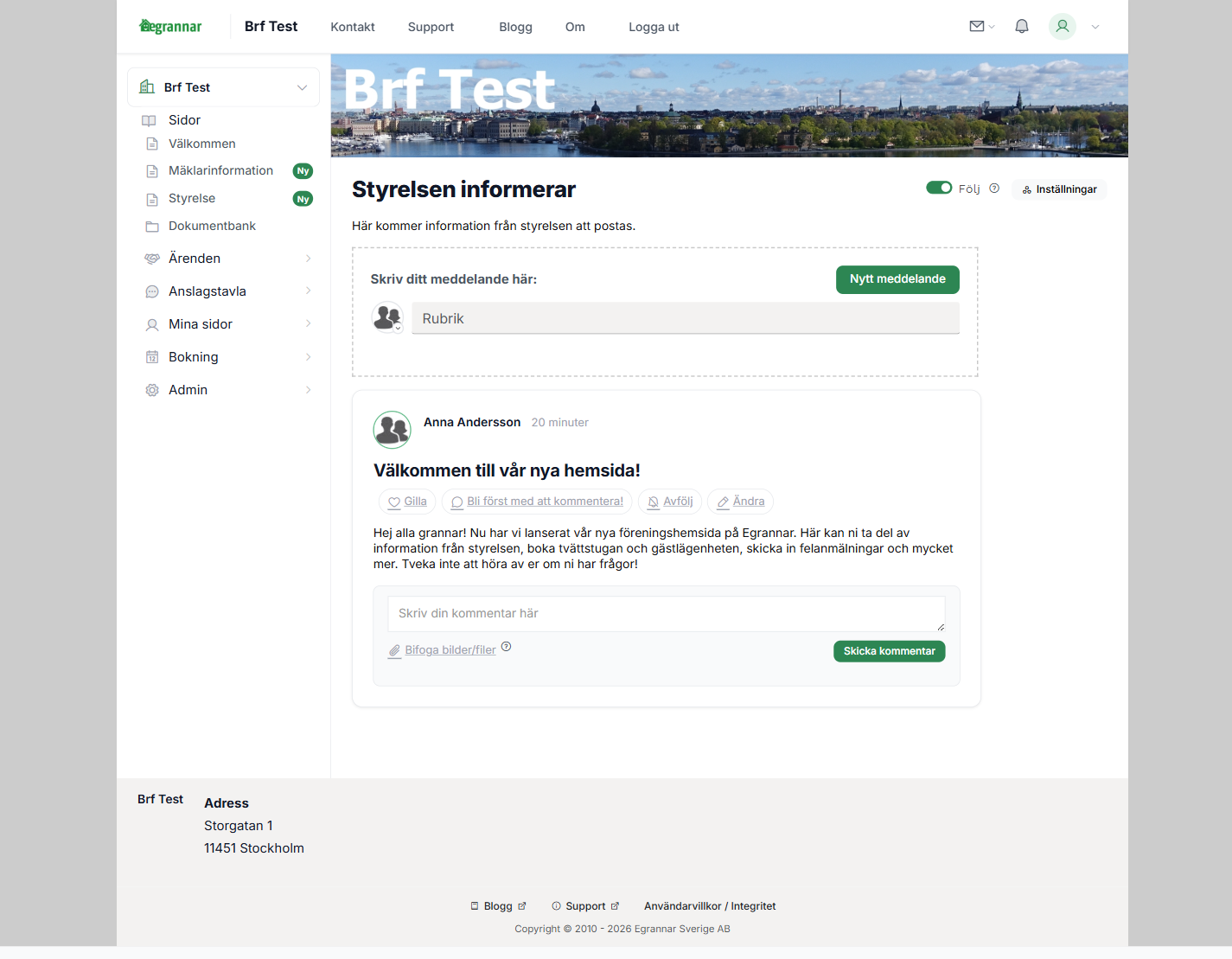
Task: Open the mail envelope icon in header
Action: (977, 26)
